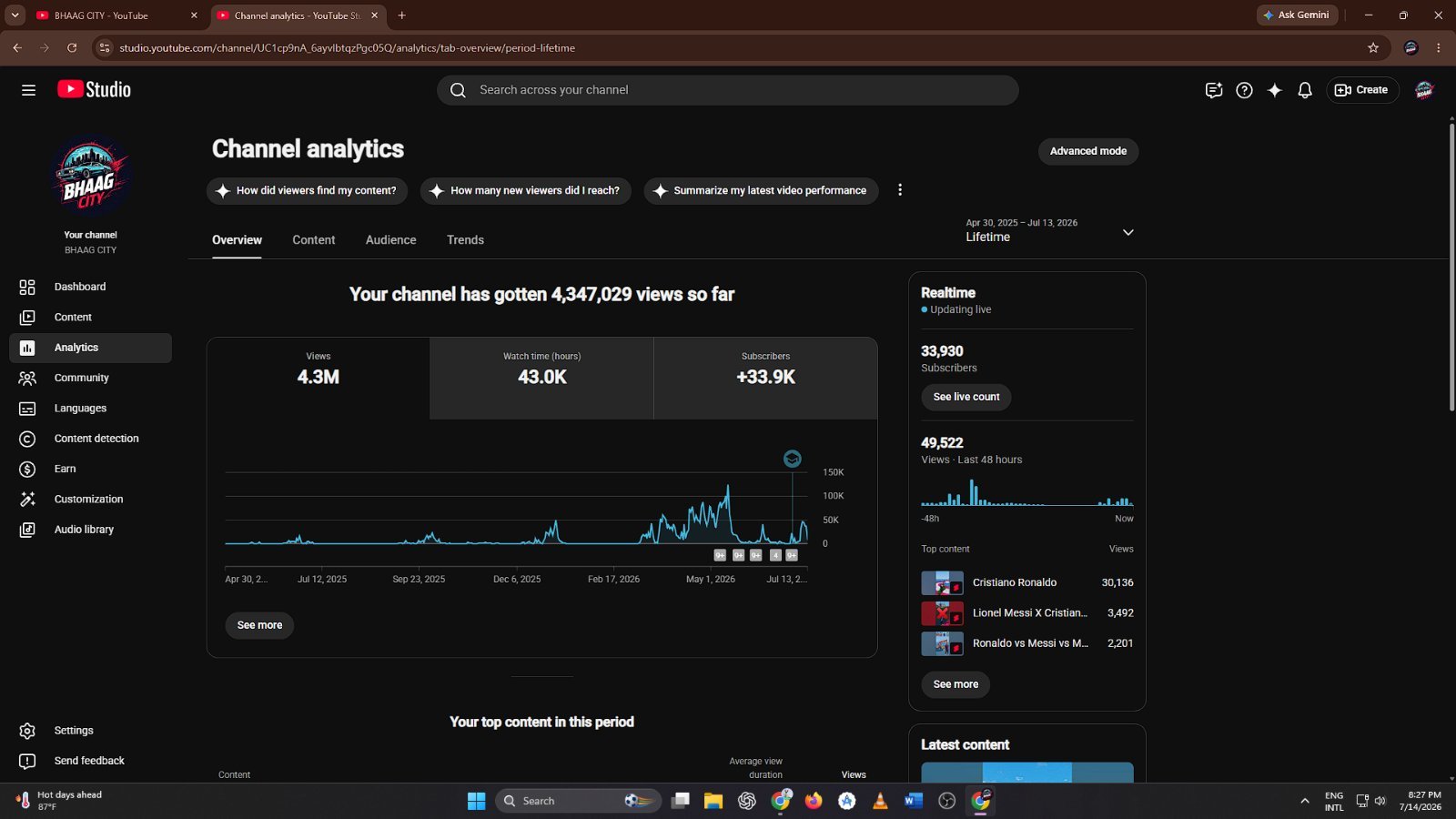
Task: Click 'How many new viewers did I reach?' chip
Action: (526, 191)
